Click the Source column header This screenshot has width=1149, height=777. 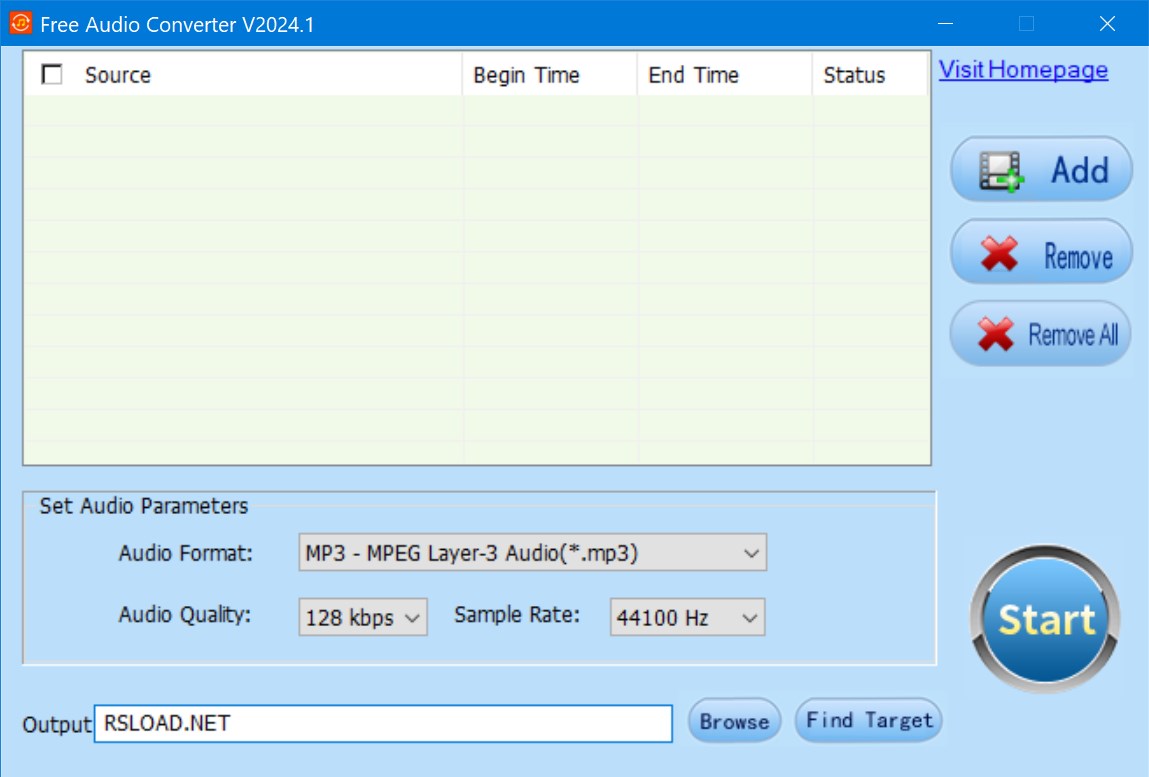243,75
